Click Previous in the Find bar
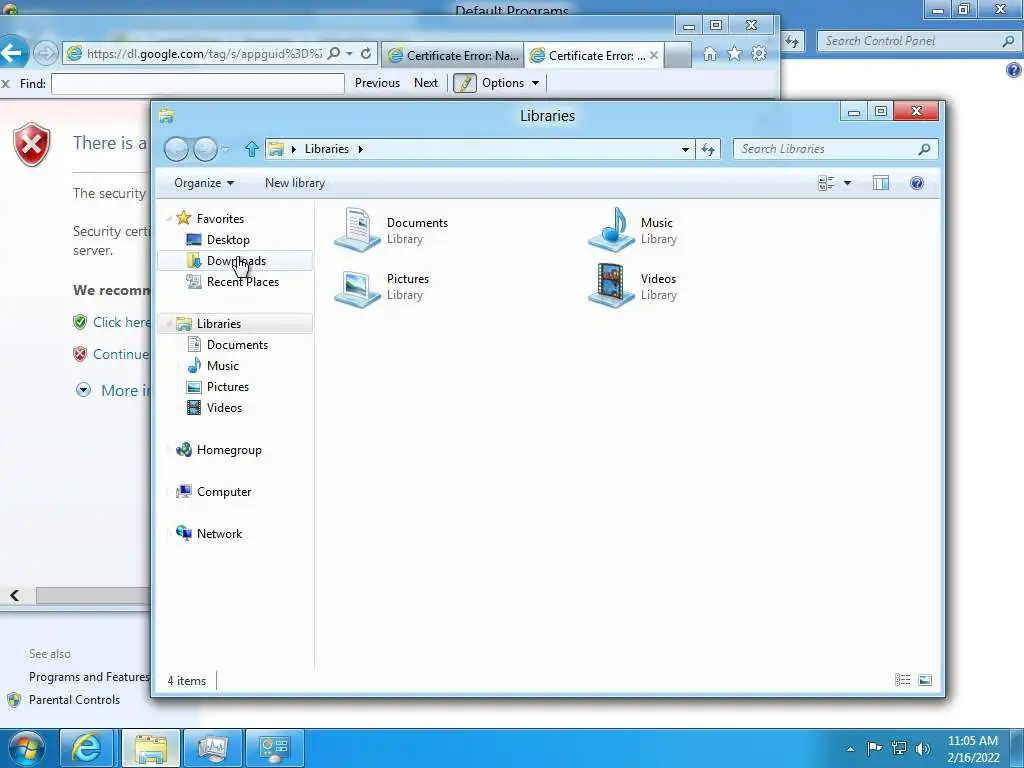Viewport: 1024px width, 768px height. coord(377,83)
